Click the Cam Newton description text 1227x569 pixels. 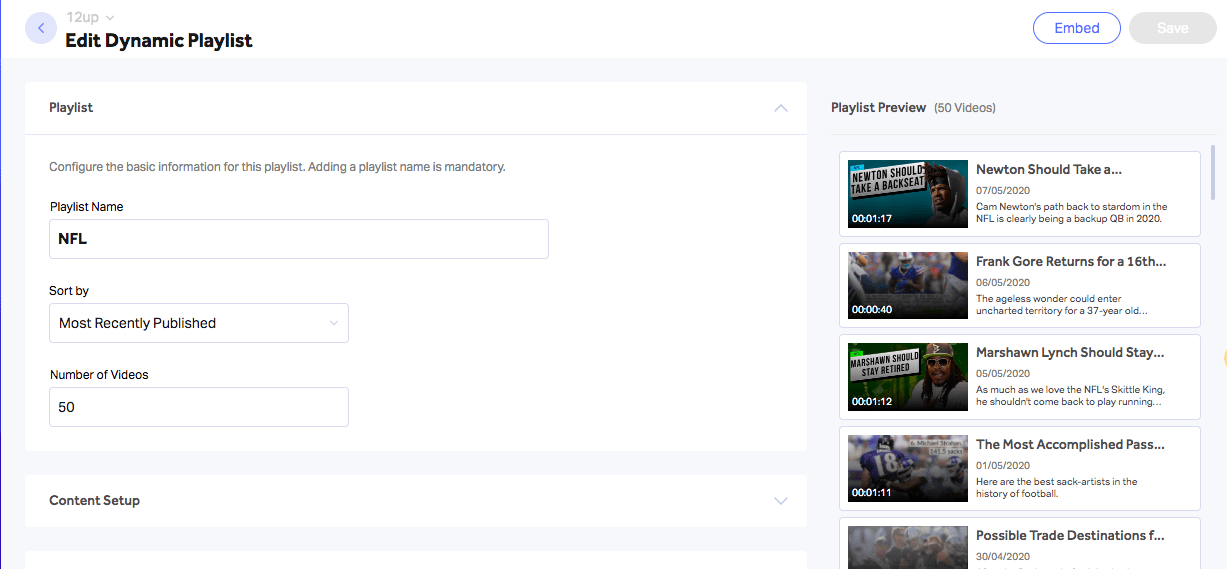tap(1071, 212)
